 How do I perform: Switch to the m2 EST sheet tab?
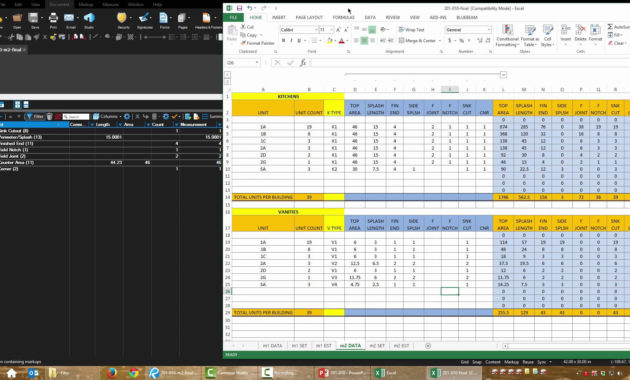click(x=401, y=346)
